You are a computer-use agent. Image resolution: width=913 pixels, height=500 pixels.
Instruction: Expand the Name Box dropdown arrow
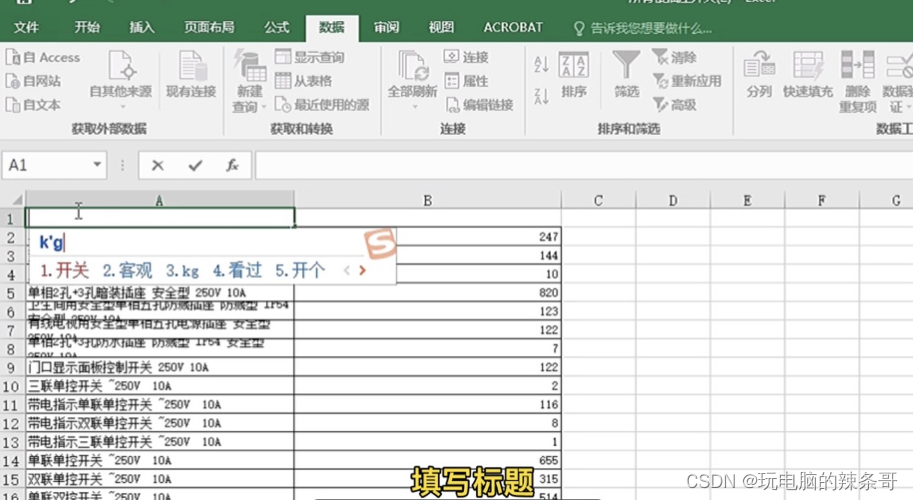pyautogui.click(x=97, y=165)
